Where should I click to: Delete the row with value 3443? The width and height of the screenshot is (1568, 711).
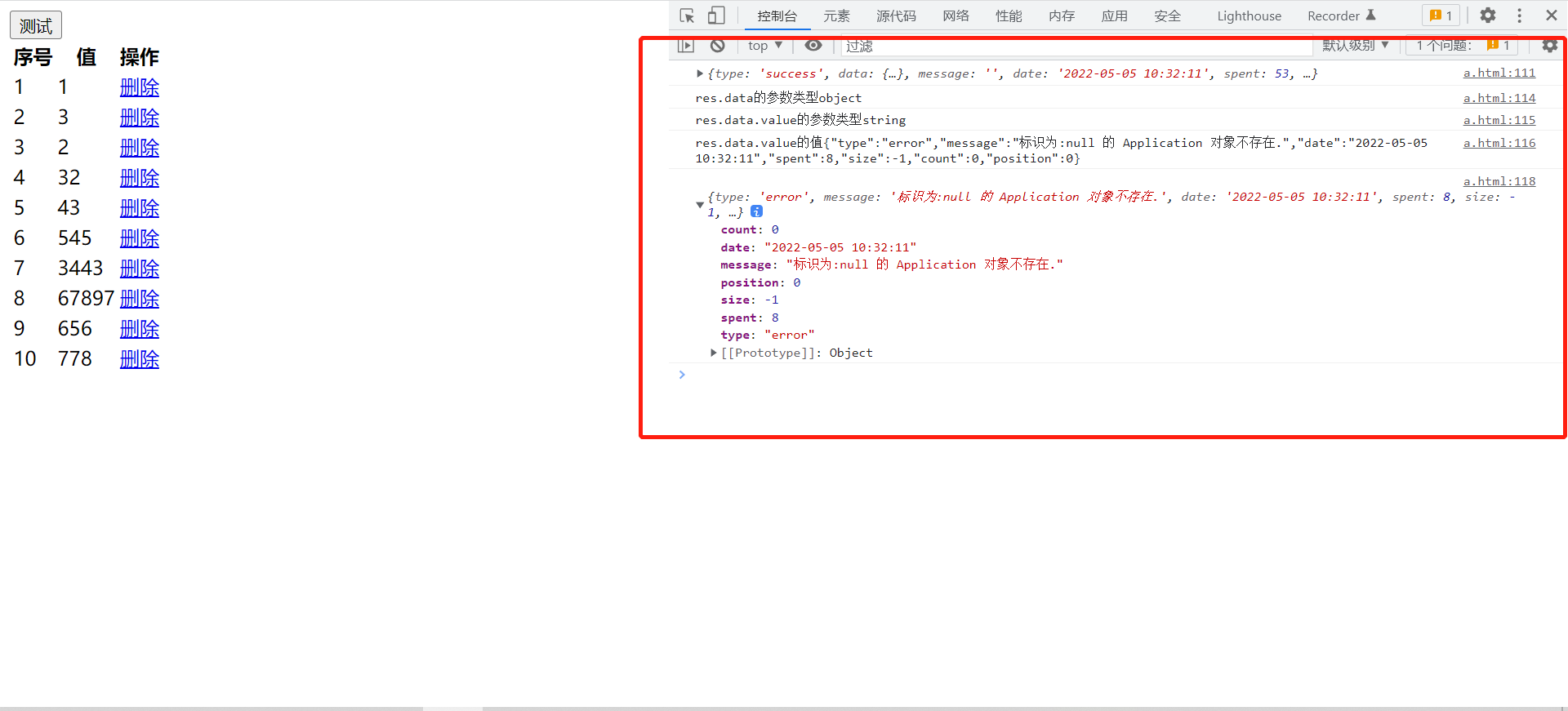coord(140,269)
